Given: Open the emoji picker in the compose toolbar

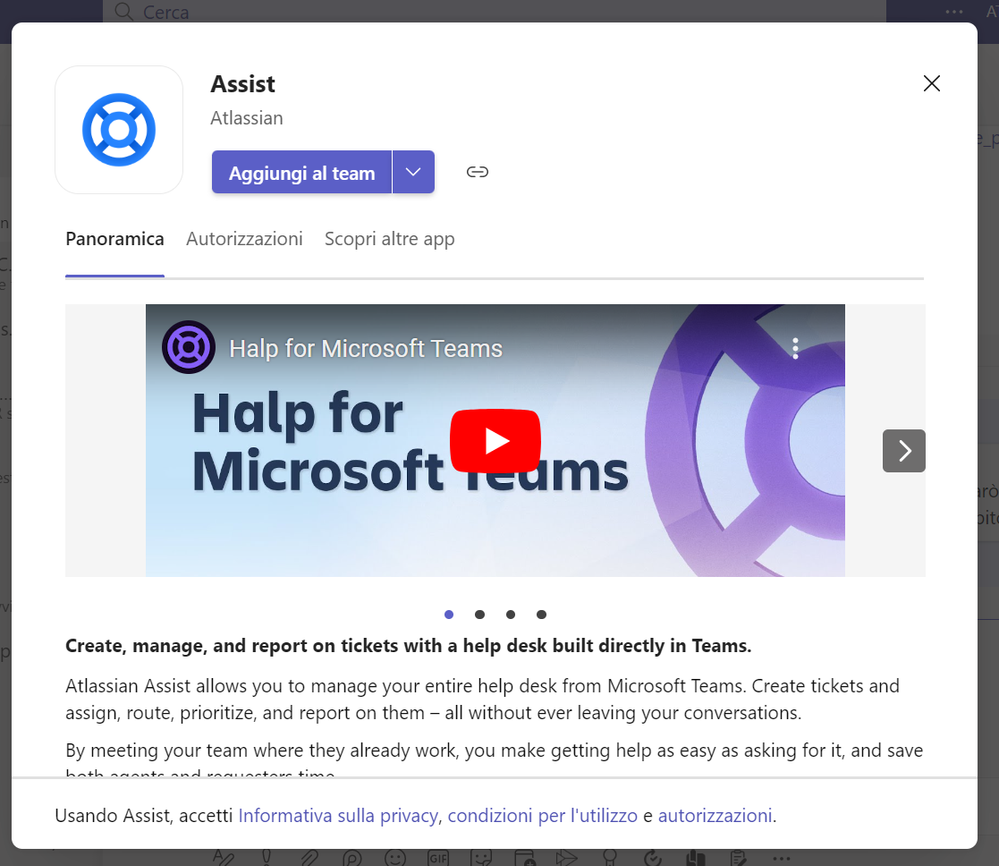Looking at the screenshot, I should [x=395, y=858].
